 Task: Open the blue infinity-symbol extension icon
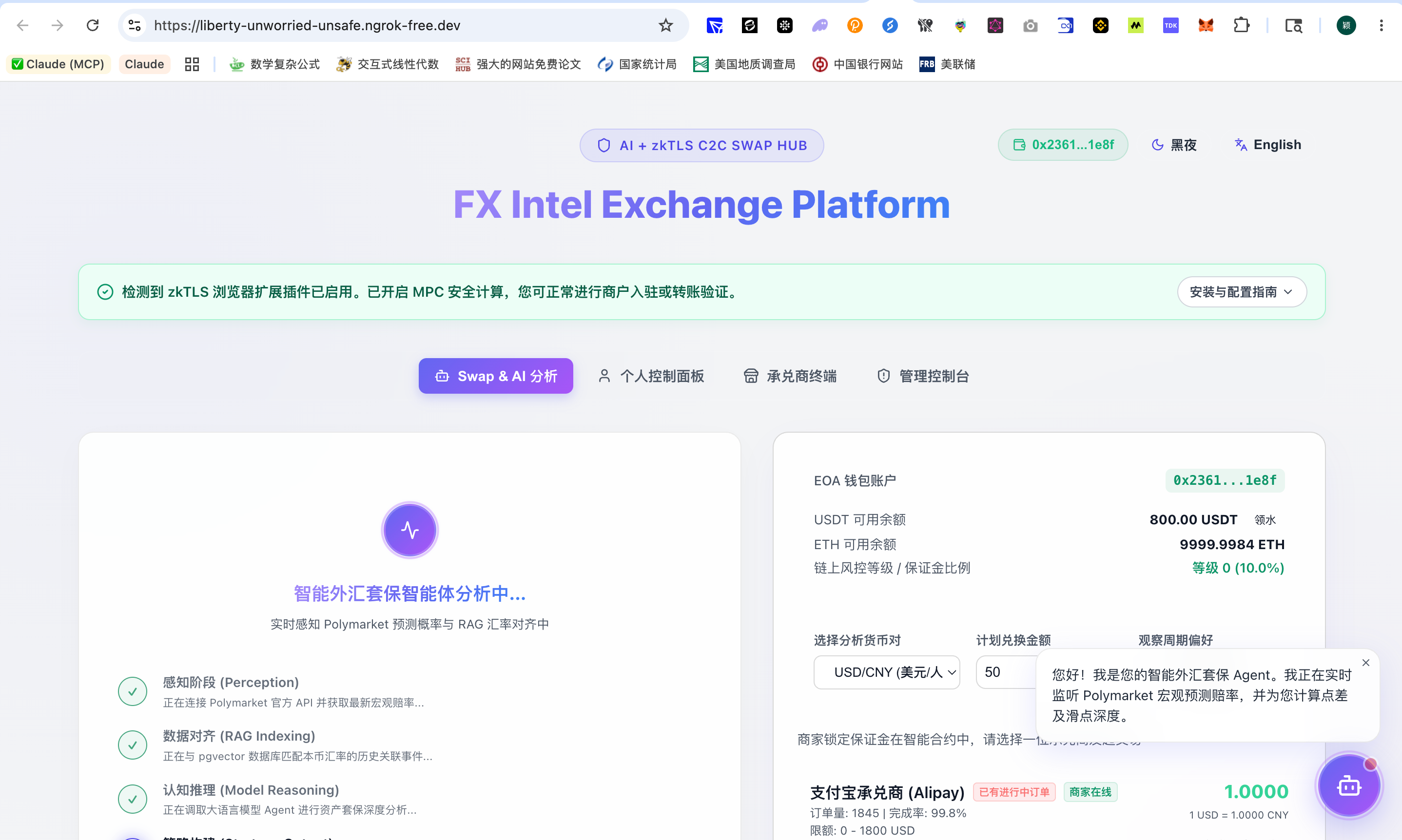tap(1066, 25)
